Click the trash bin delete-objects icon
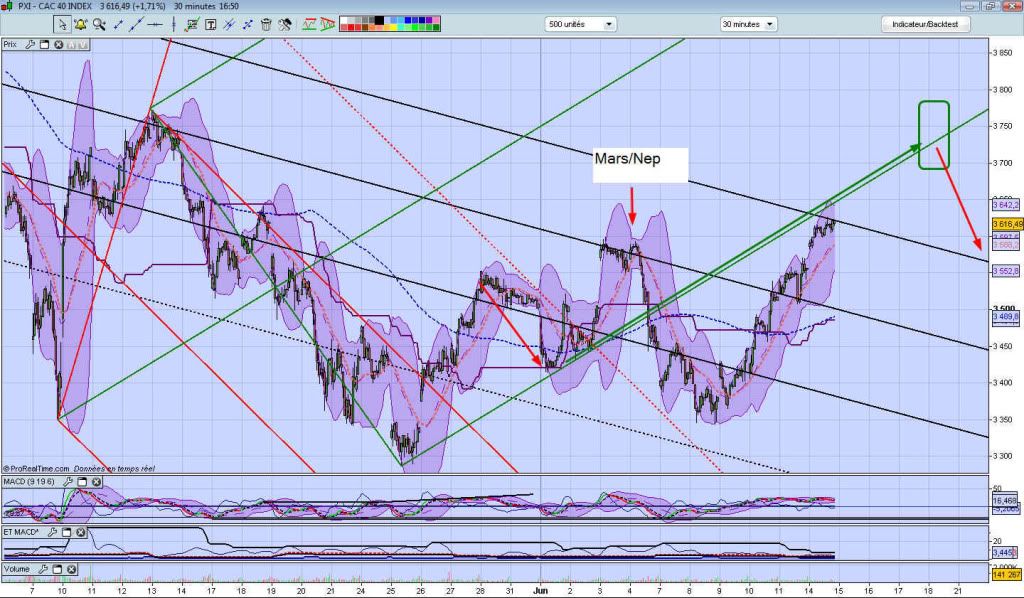1024x598 pixels. 266,24
